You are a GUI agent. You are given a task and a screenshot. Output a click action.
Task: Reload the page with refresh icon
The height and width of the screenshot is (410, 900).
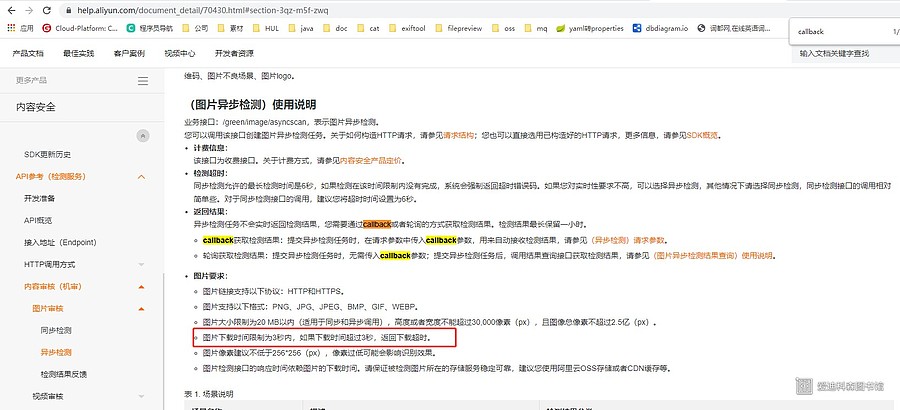pos(46,10)
